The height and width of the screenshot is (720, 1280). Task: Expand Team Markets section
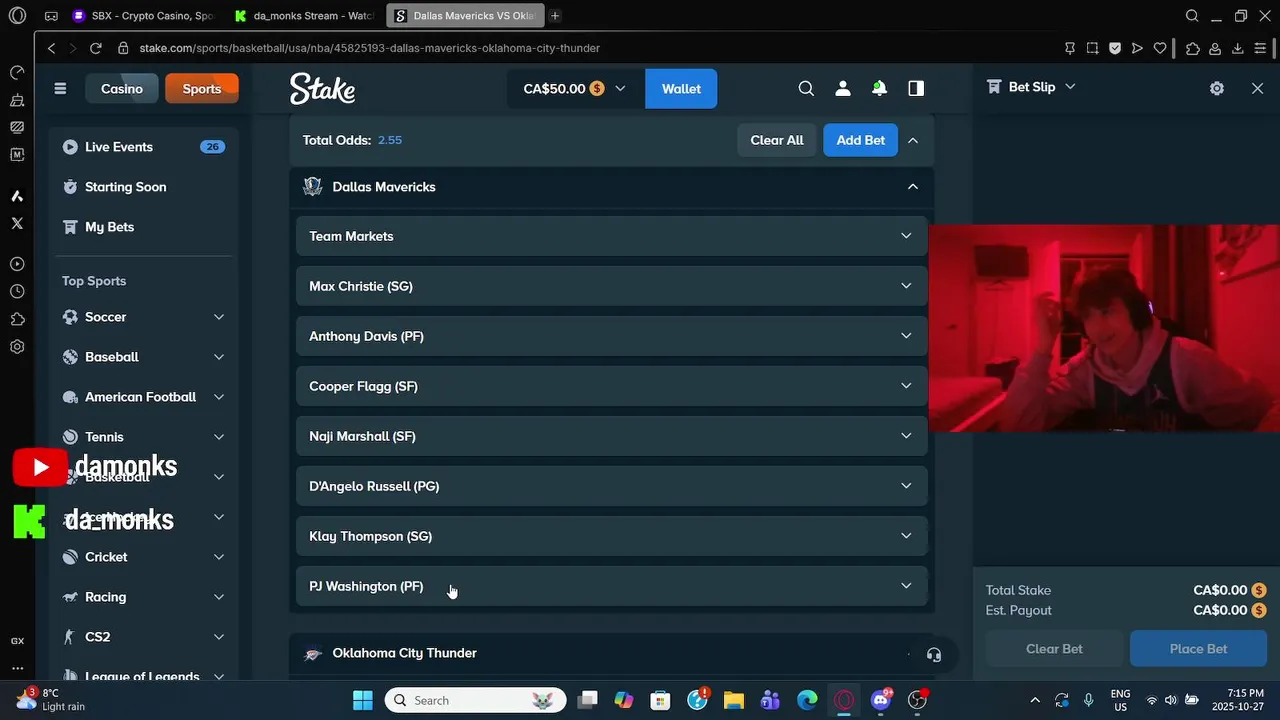(x=611, y=236)
